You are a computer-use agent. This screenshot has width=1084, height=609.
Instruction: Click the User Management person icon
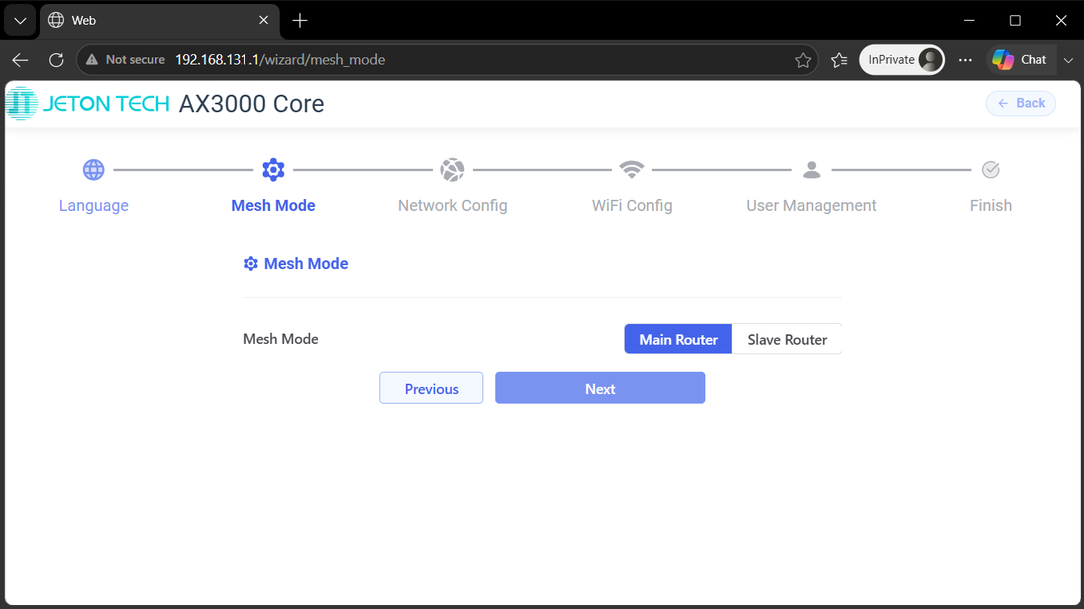click(x=812, y=169)
